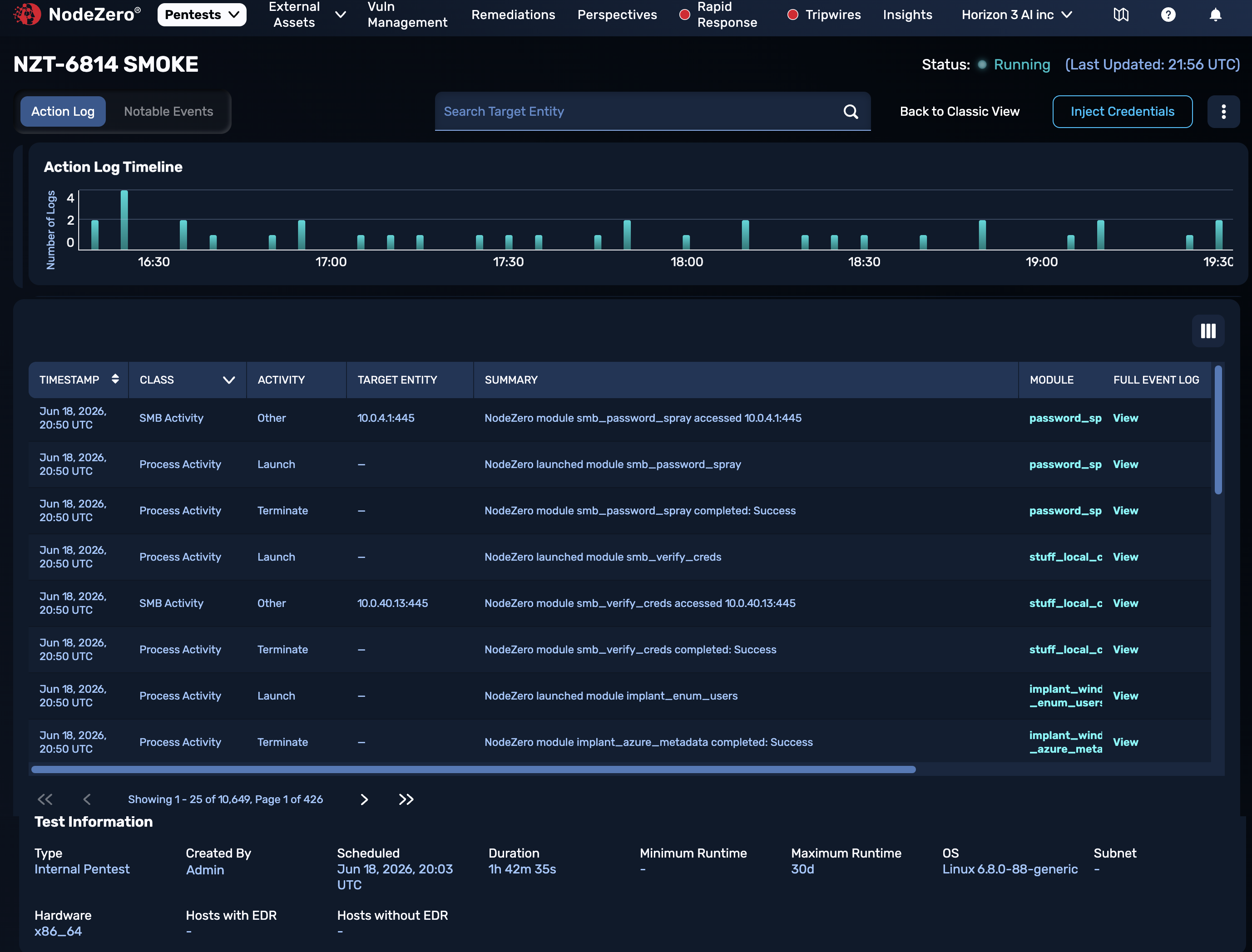Open the column chooser icon
The width and height of the screenshot is (1252, 952).
pyautogui.click(x=1208, y=331)
